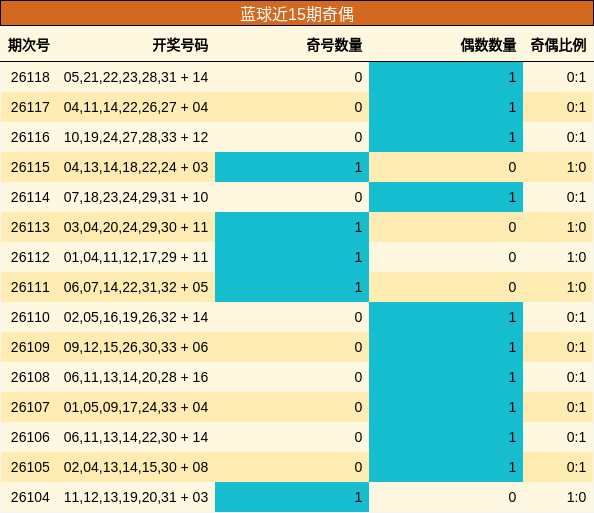Viewport: 594px width, 513px height.
Task: Click odd count 0 in row 26109
Action: [x=358, y=347]
